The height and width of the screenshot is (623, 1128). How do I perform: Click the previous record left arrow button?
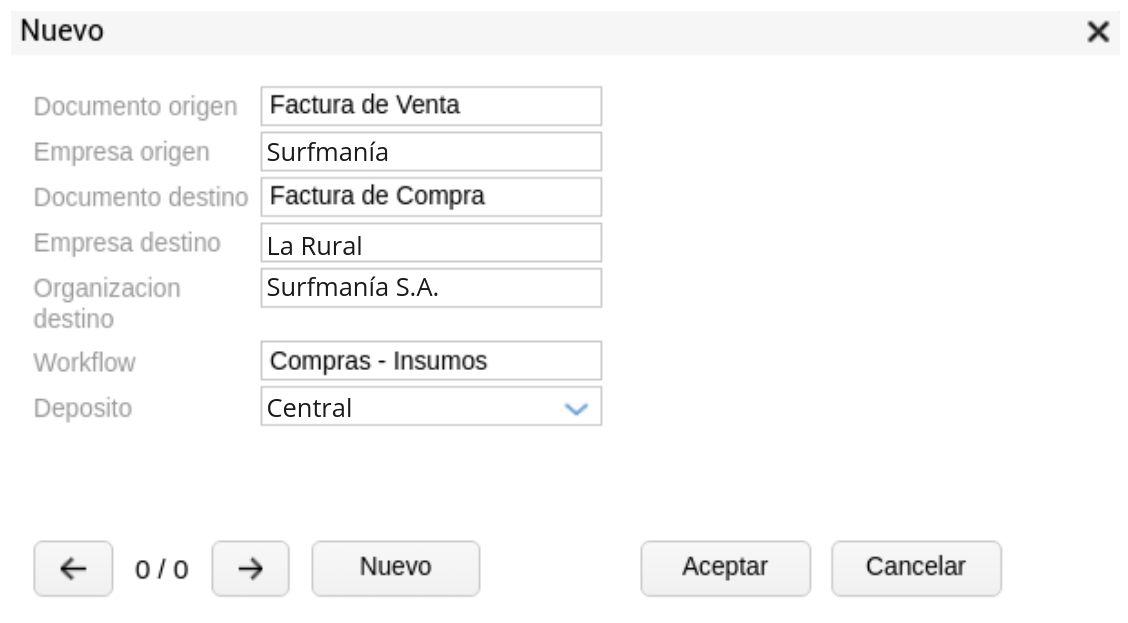point(73,569)
